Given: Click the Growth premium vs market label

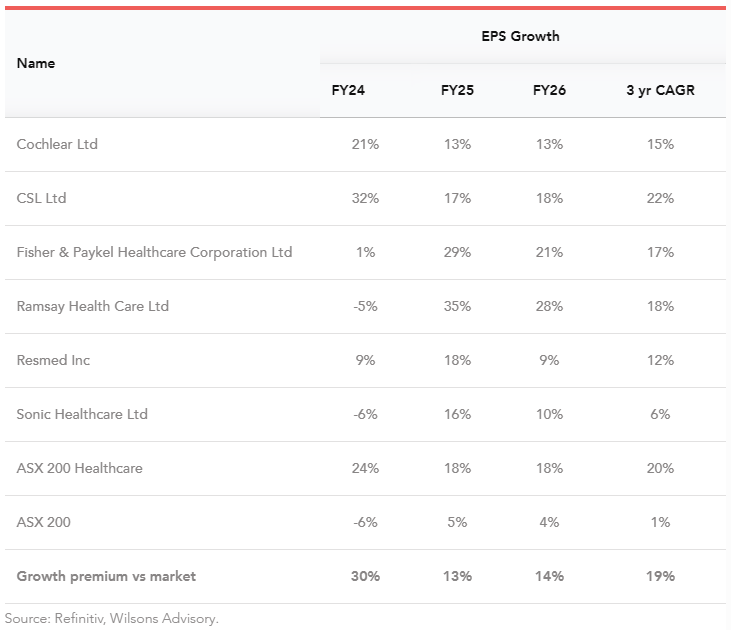Looking at the screenshot, I should click(106, 576).
